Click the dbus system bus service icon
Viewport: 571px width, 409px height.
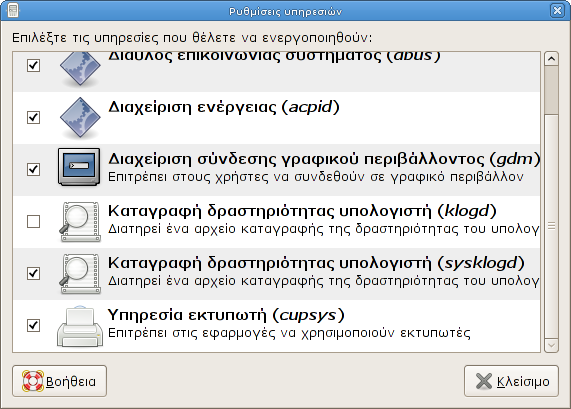(x=80, y=69)
